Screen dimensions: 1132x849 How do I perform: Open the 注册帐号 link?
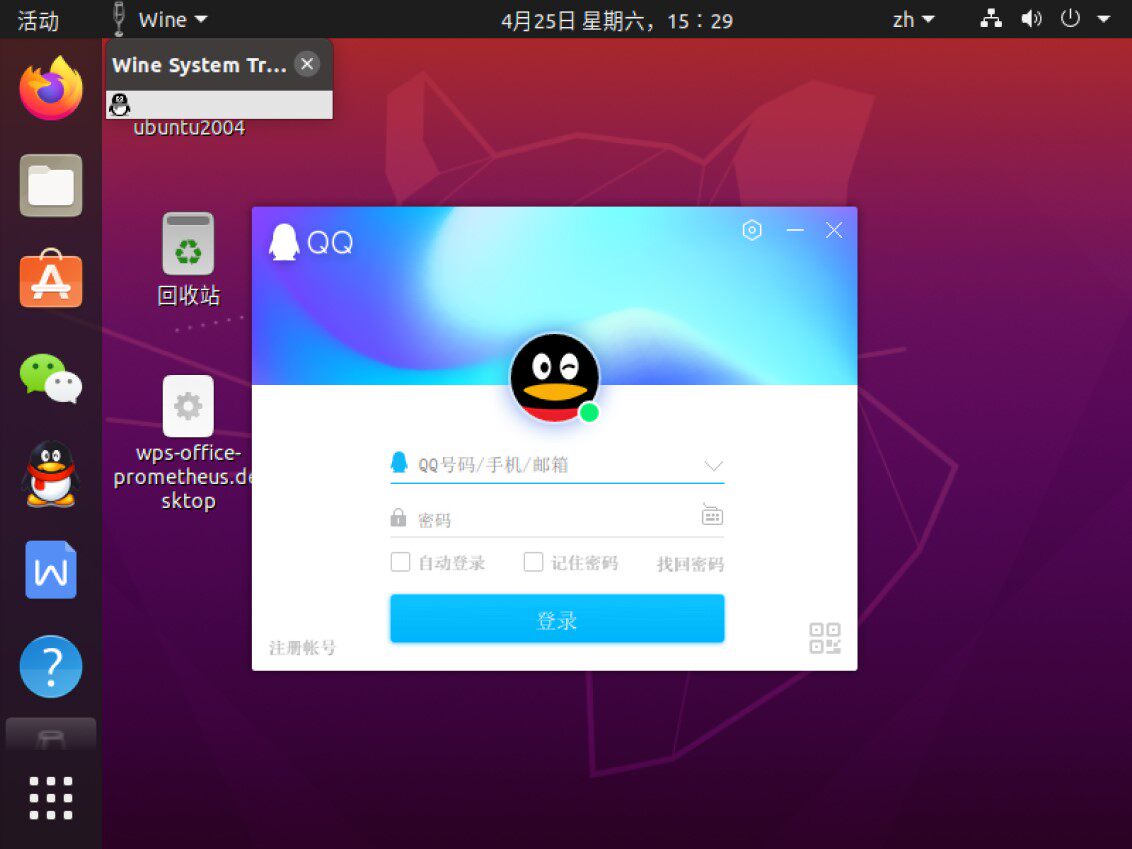pyautogui.click(x=302, y=648)
